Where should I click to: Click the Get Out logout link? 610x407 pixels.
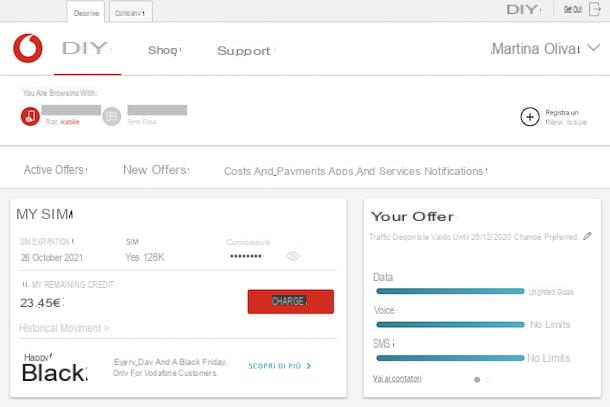(x=573, y=9)
